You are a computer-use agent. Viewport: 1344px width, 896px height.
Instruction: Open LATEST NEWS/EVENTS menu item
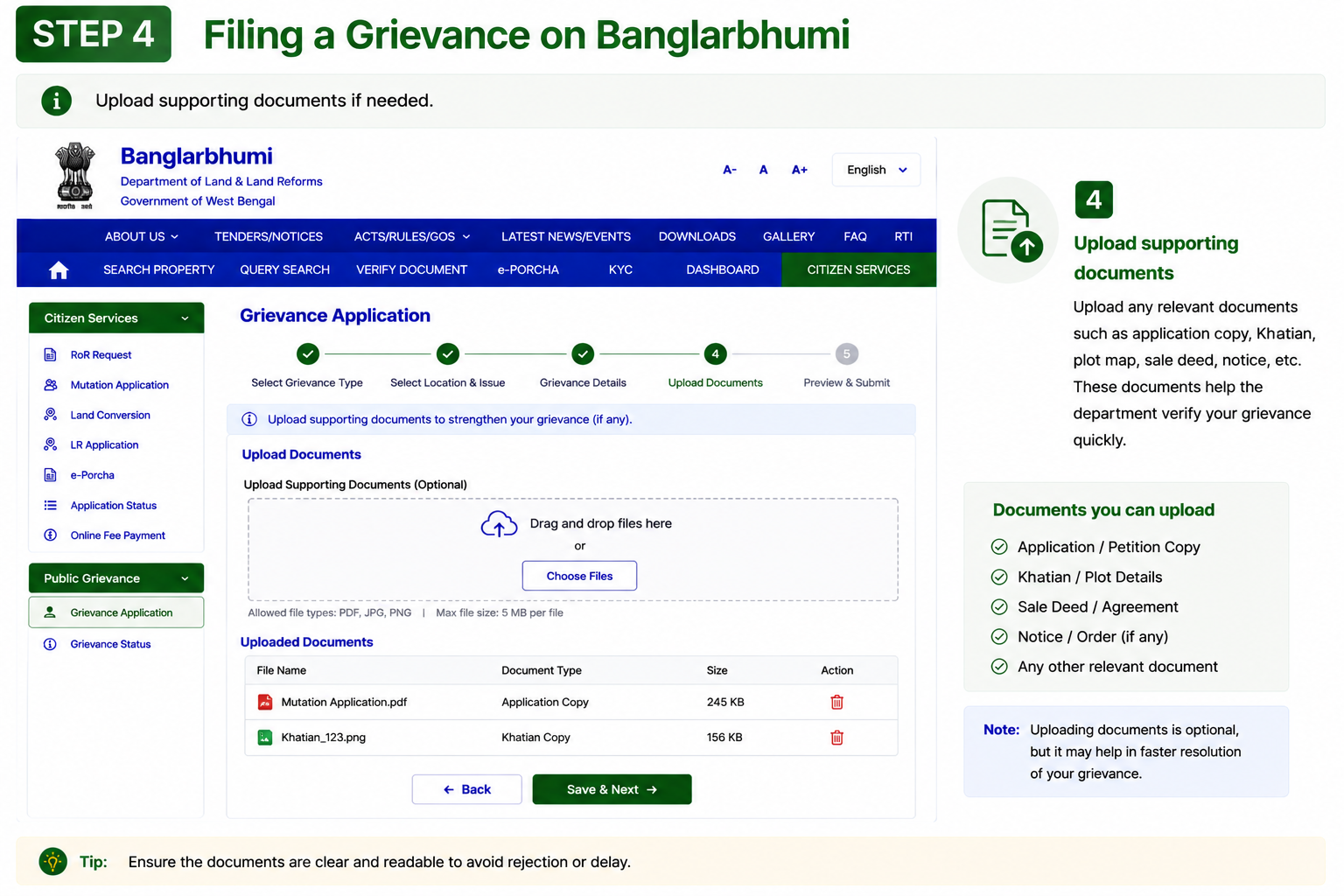tap(566, 236)
